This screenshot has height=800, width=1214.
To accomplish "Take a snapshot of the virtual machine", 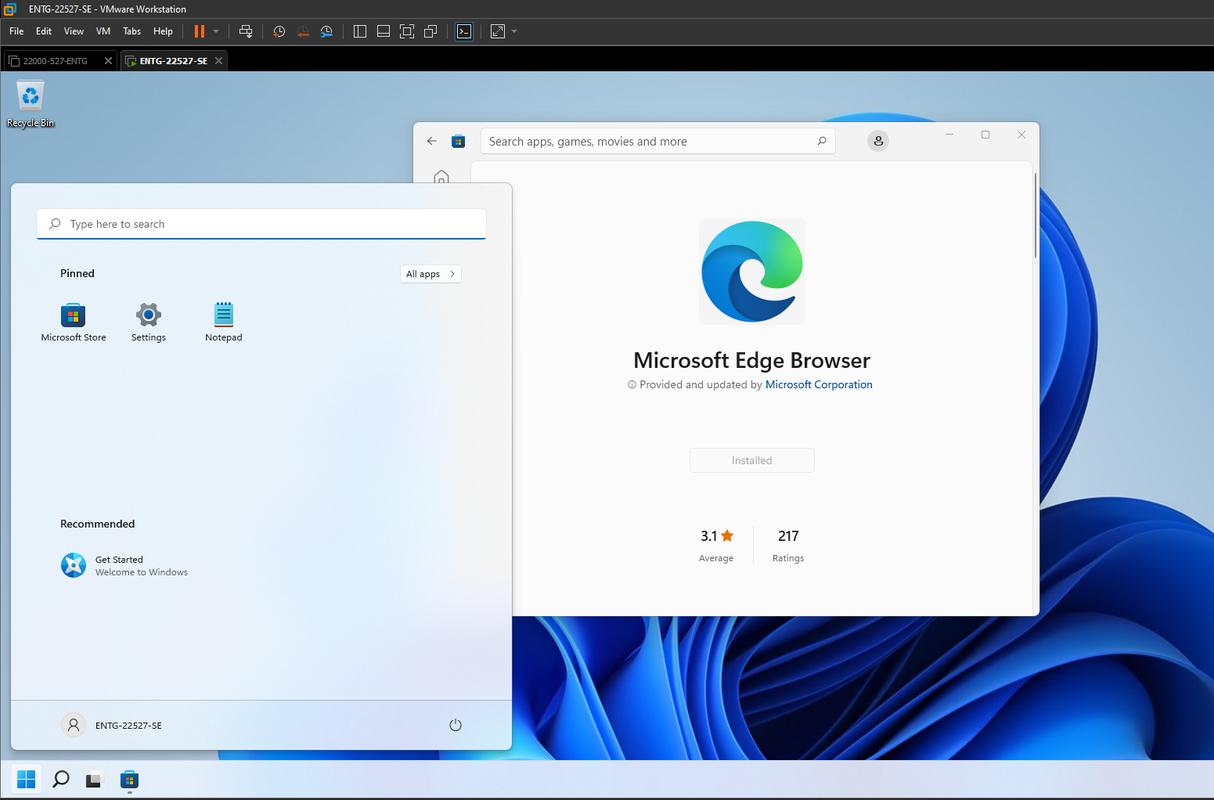I will tap(279, 31).
